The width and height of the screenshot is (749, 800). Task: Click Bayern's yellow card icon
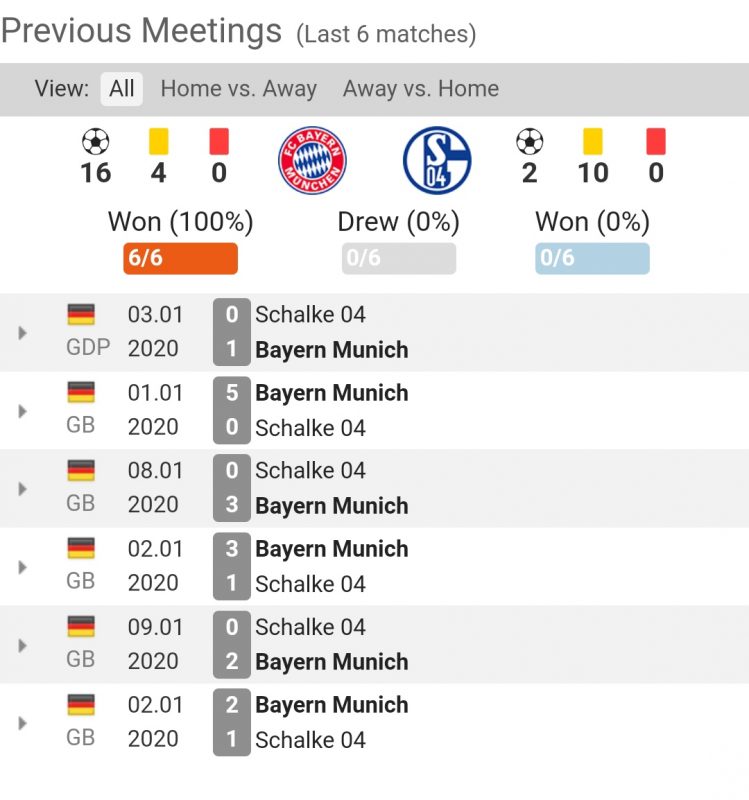[x=158, y=142]
